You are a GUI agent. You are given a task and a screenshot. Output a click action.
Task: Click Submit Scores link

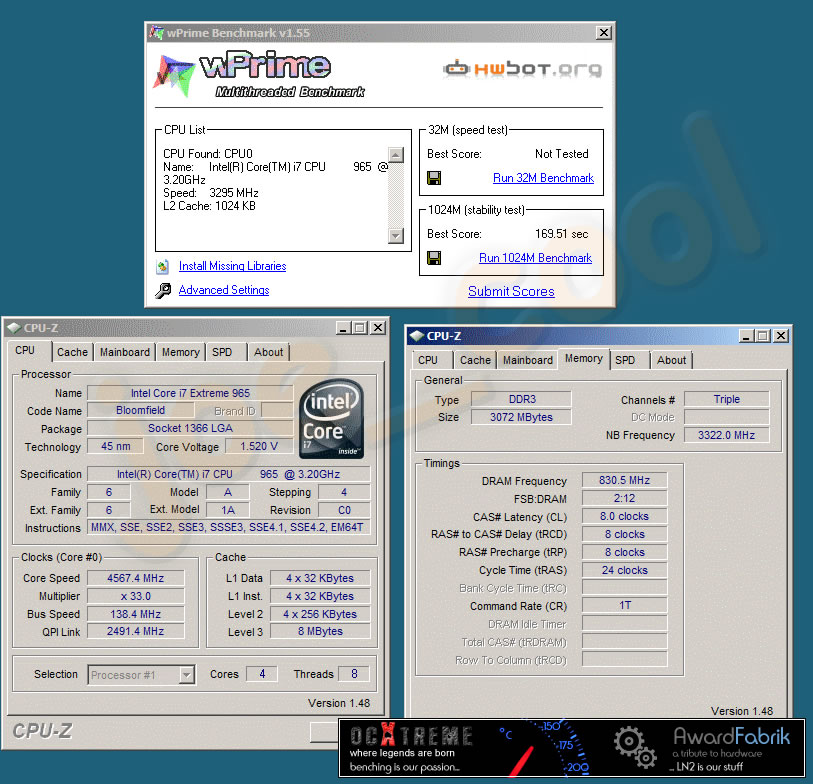pos(511,291)
